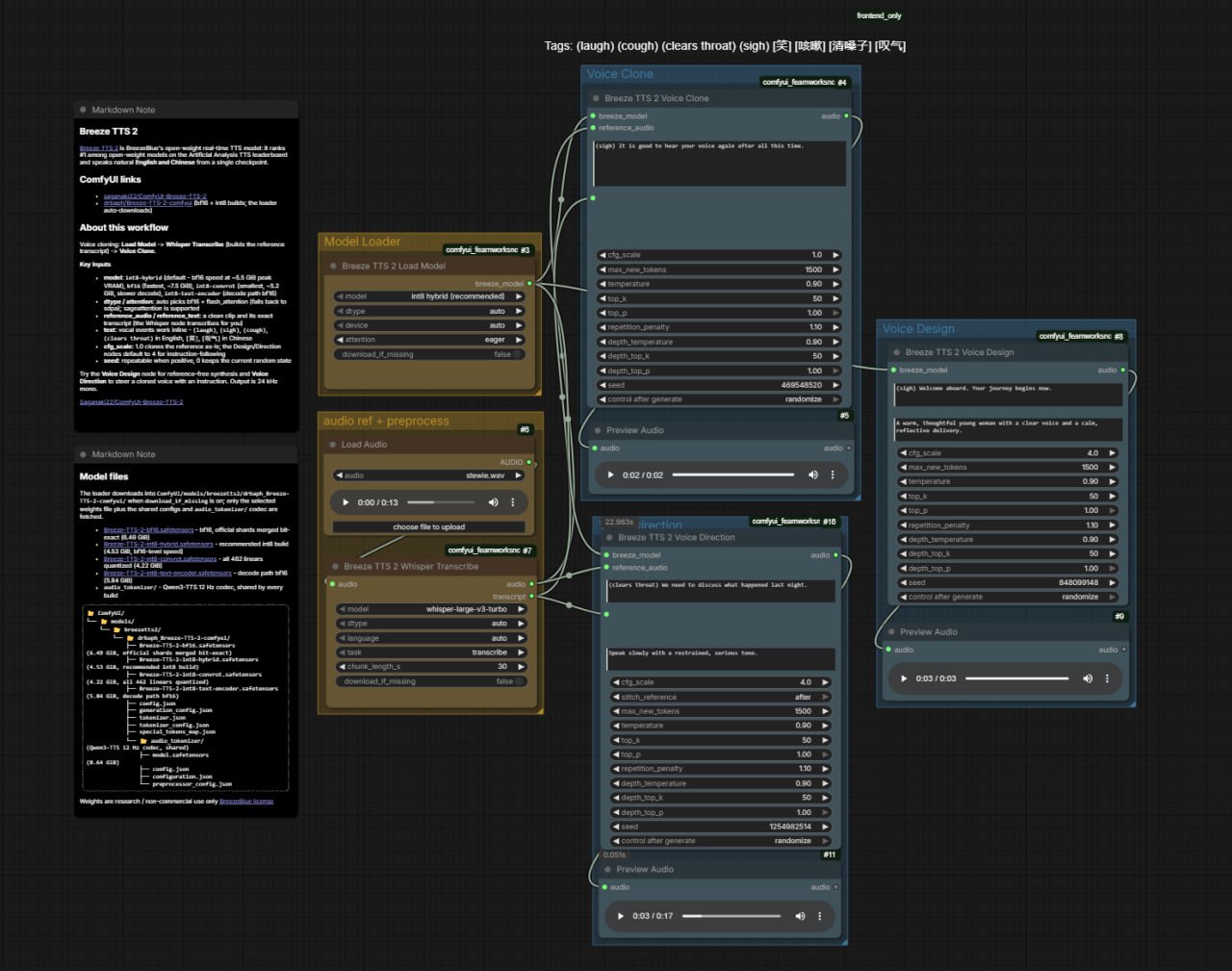Open three-dot menu in Preview Audio #11 player
Viewport: 1232px width, 971px height.
pos(819,916)
